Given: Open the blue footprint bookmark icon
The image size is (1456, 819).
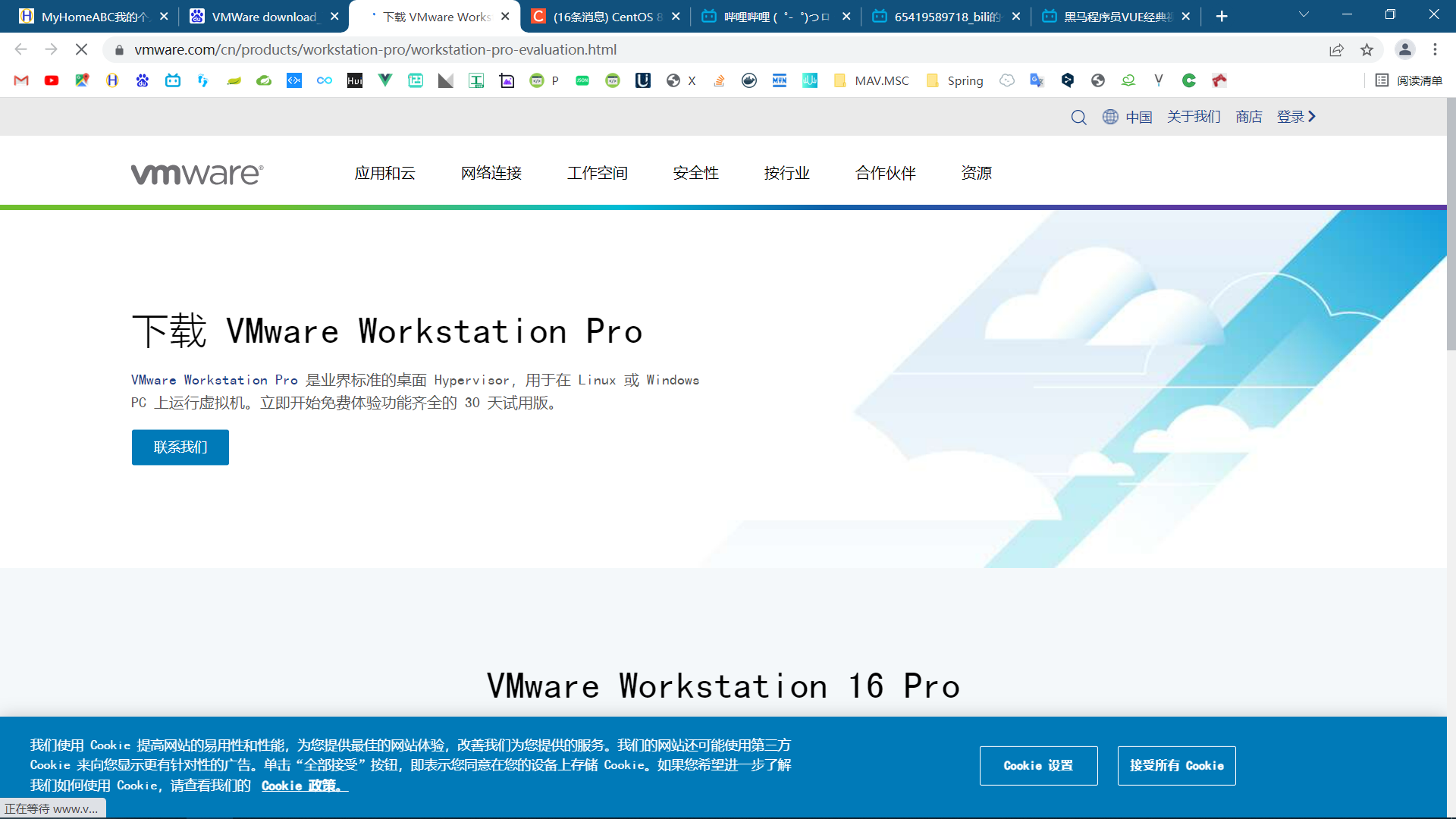Looking at the screenshot, I should pos(203,80).
